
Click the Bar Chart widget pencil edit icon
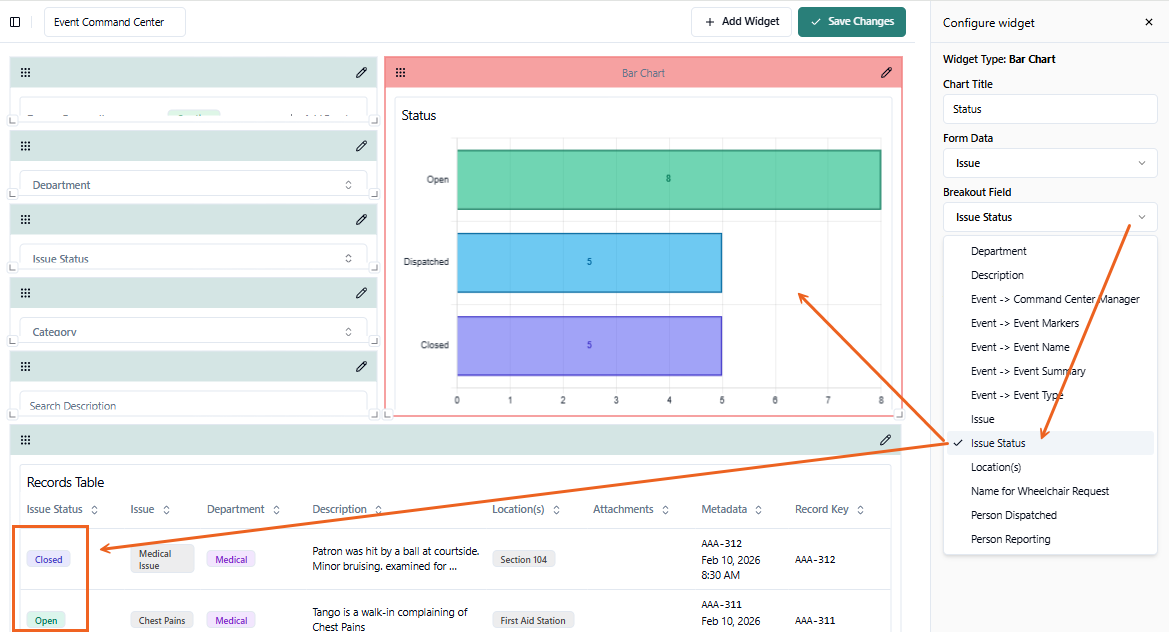[886, 72]
